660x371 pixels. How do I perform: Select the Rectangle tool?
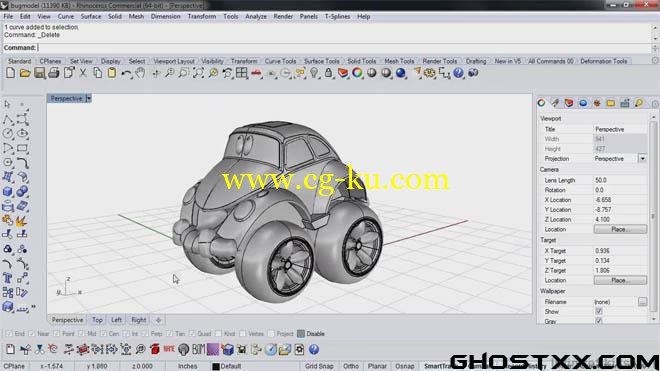22,148
